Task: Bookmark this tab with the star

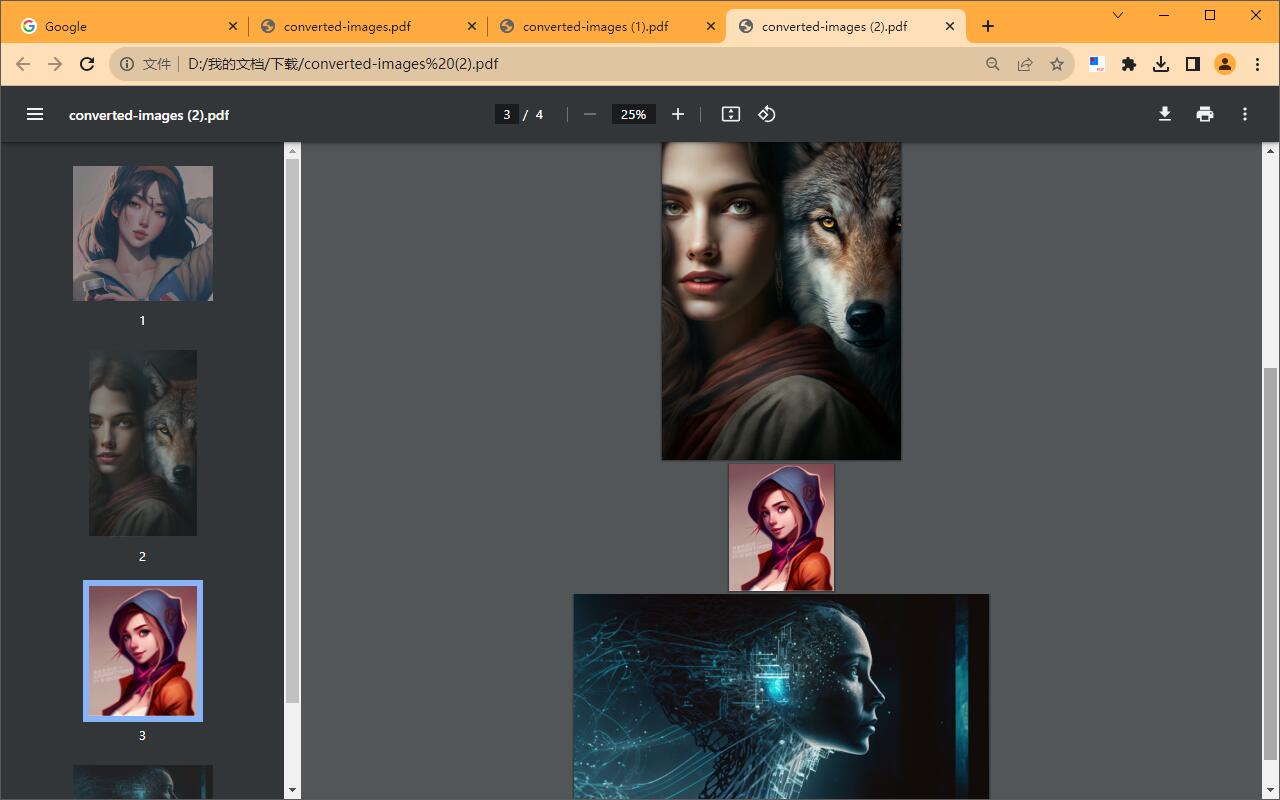Action: (1057, 64)
